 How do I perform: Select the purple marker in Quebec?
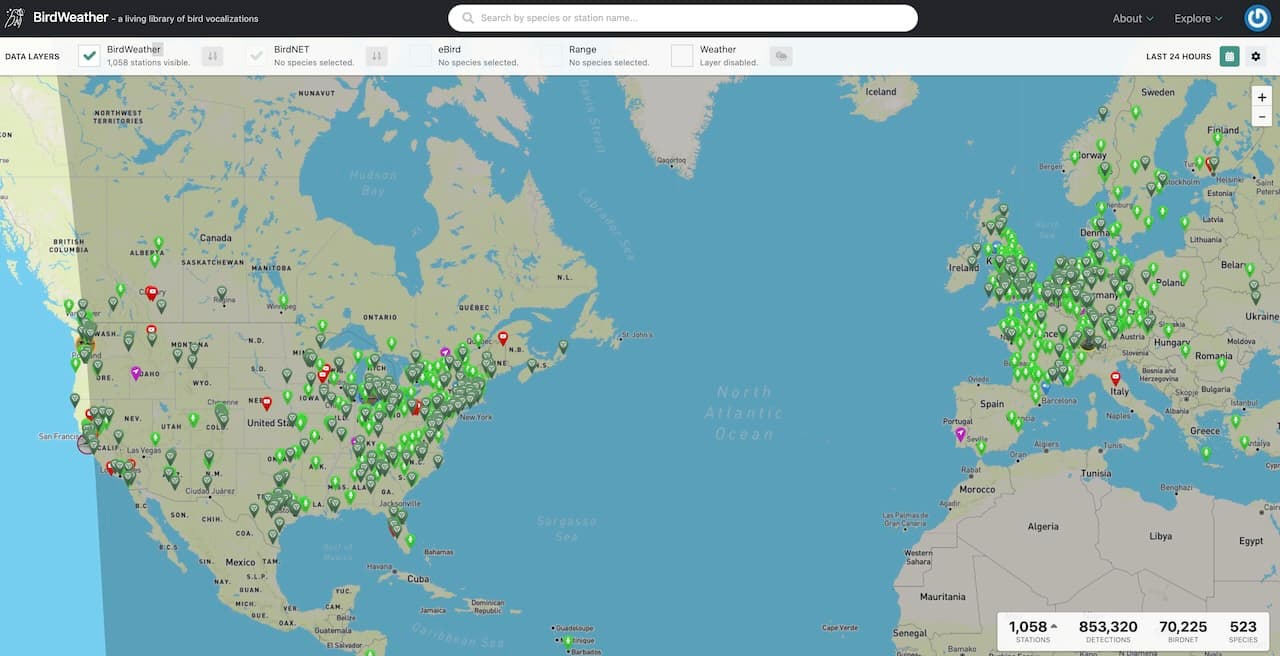(x=444, y=353)
